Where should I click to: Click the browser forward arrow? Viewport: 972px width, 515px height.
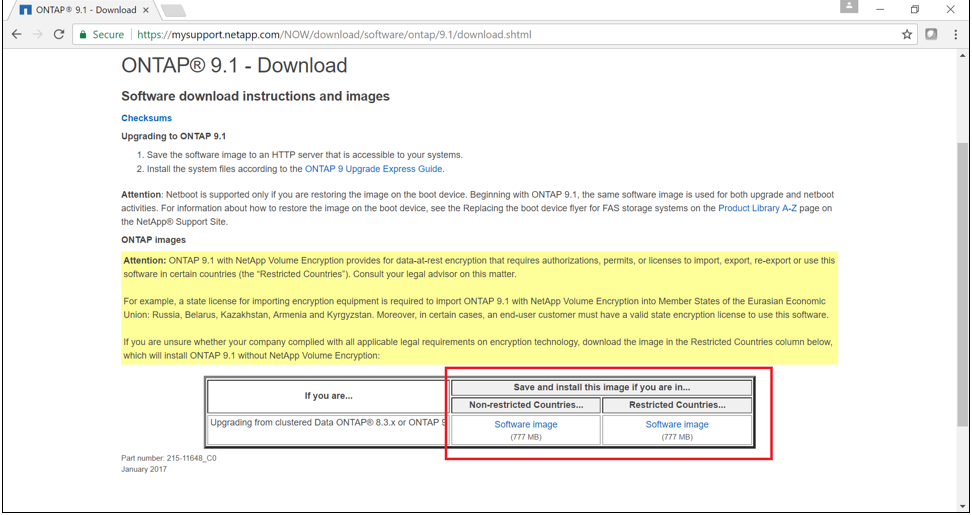(38, 34)
